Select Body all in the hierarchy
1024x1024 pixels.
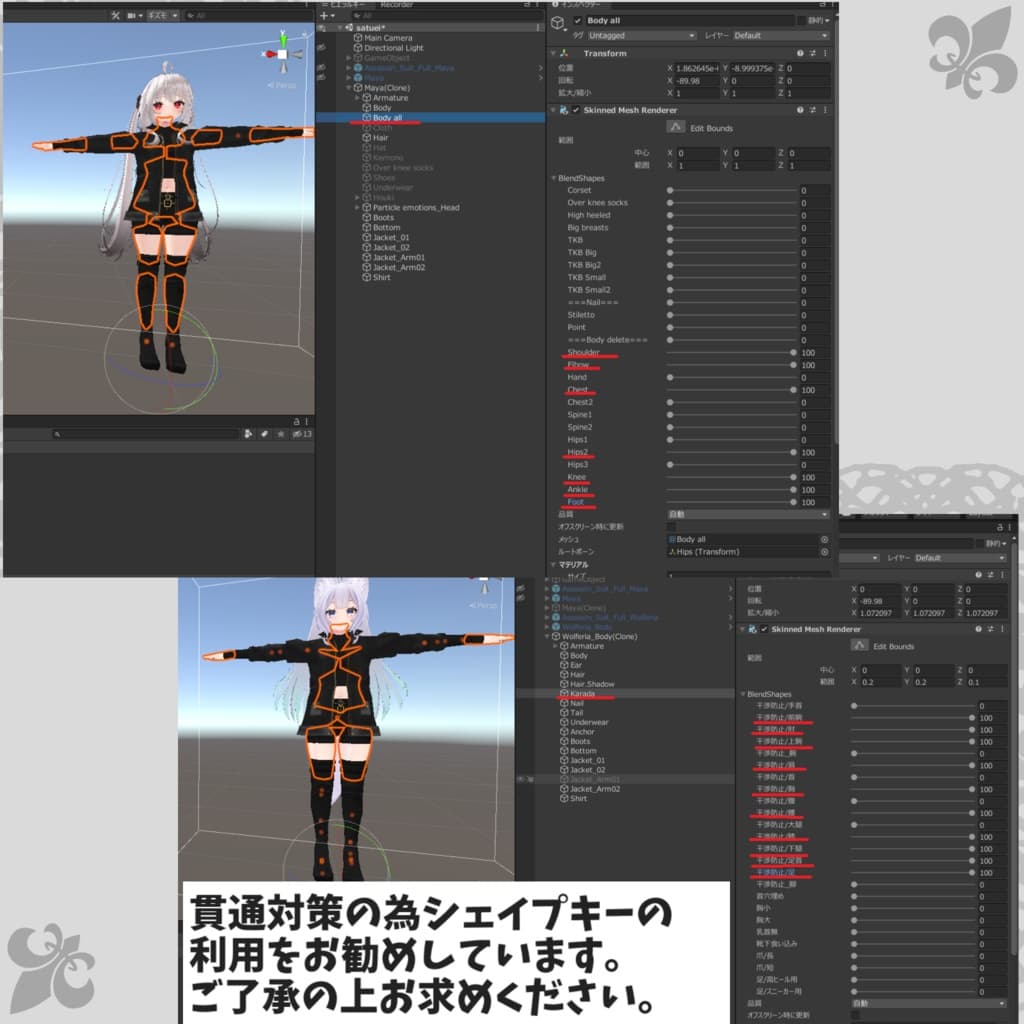(x=387, y=118)
